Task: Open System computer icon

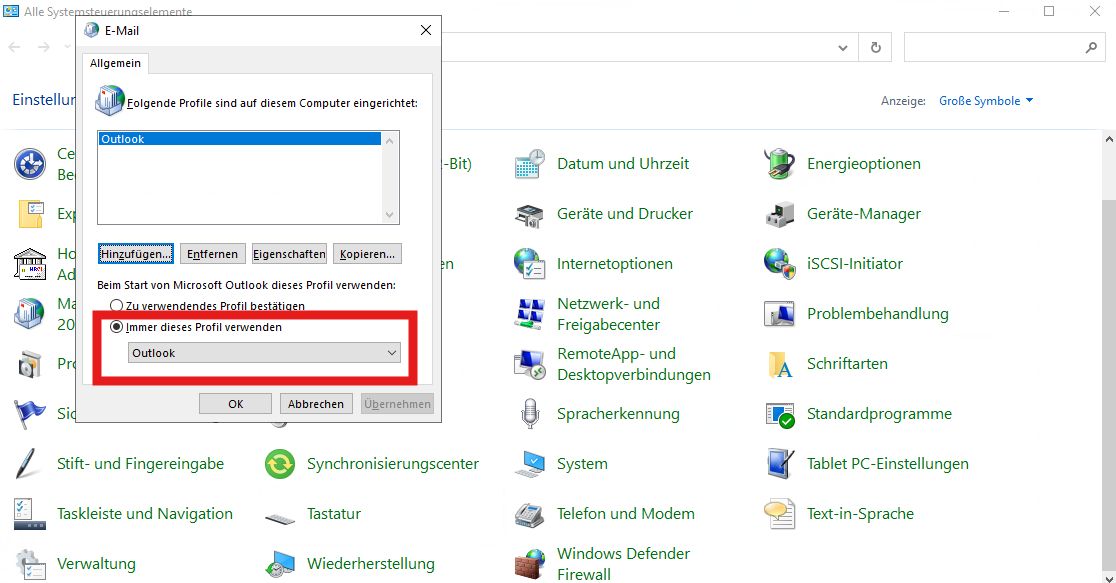Action: point(530,464)
